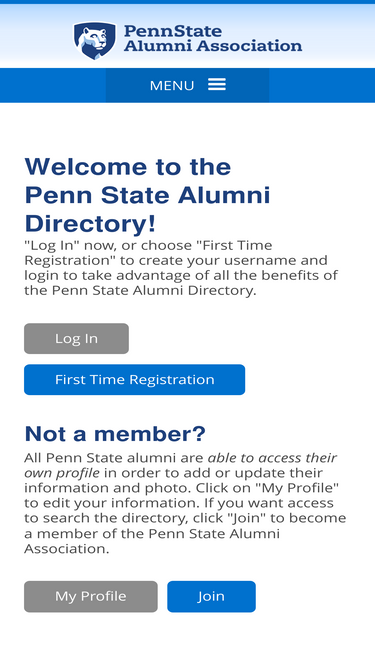This screenshot has width=375, height=667.
Task: Click the Not a member? heading
Action: (x=115, y=434)
